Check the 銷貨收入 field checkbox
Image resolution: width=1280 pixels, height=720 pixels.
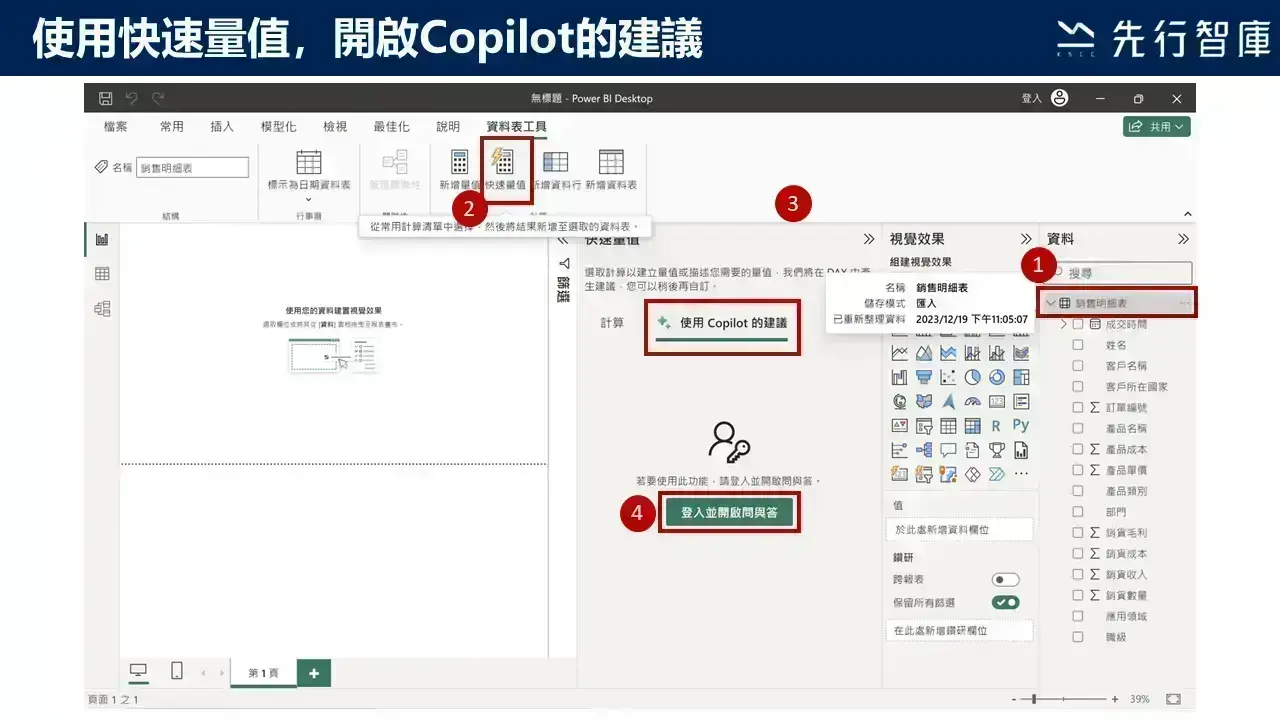(1078, 574)
